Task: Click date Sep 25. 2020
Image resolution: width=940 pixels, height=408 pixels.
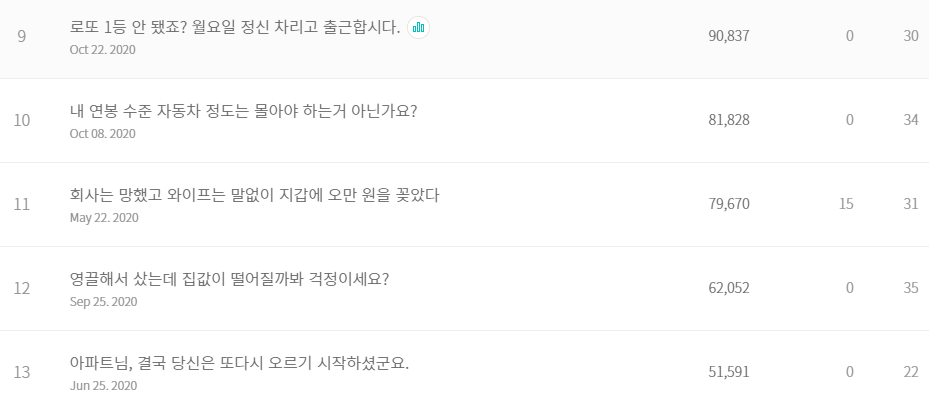Action: click(x=103, y=301)
